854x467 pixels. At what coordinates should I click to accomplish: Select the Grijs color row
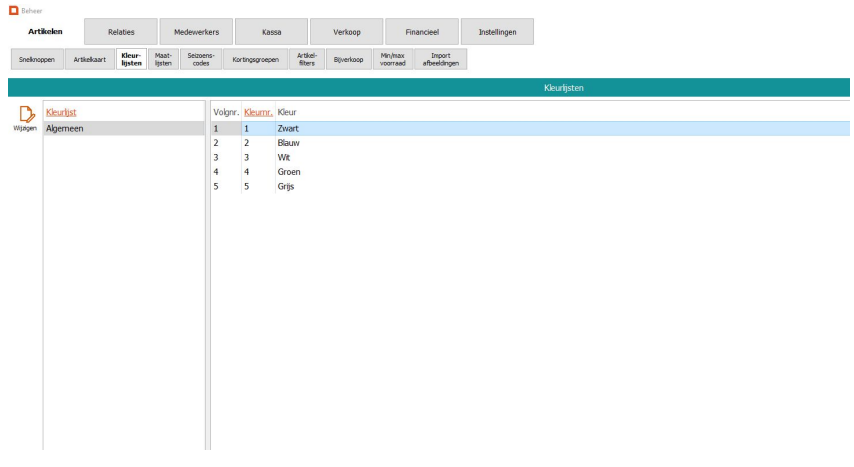(x=286, y=186)
